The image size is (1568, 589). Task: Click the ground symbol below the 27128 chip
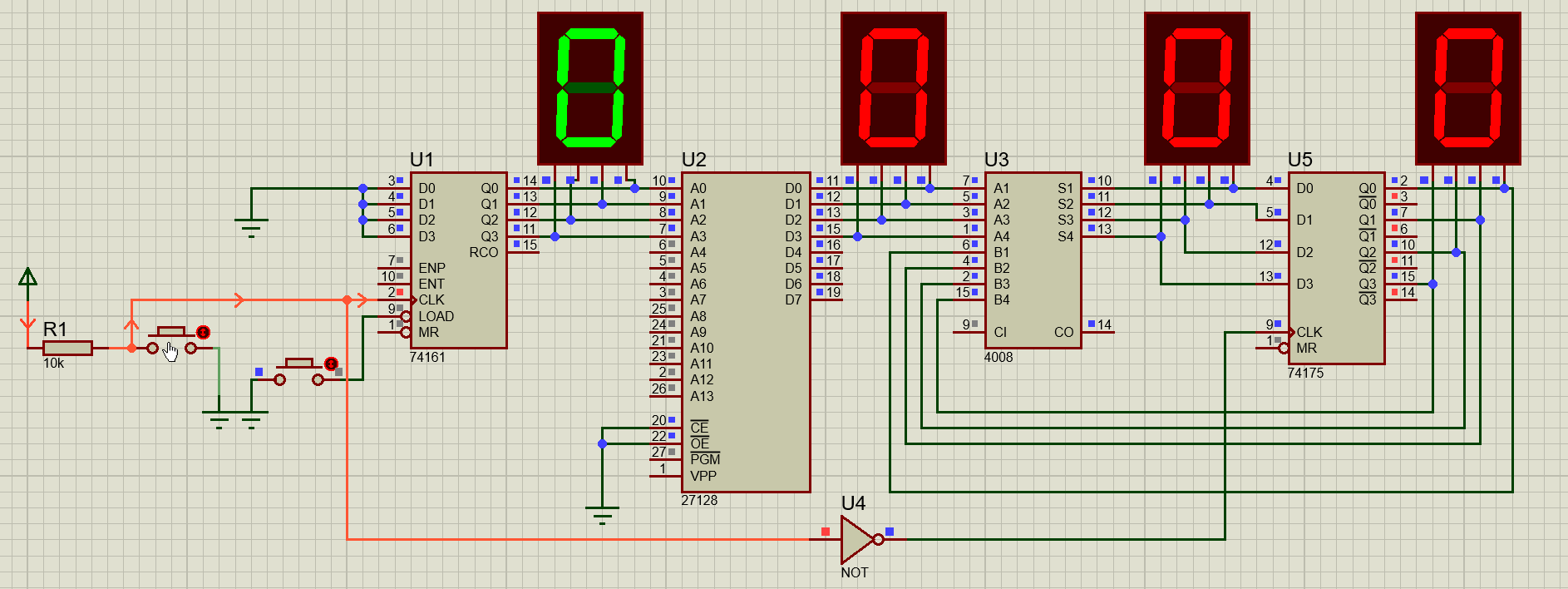click(x=602, y=514)
